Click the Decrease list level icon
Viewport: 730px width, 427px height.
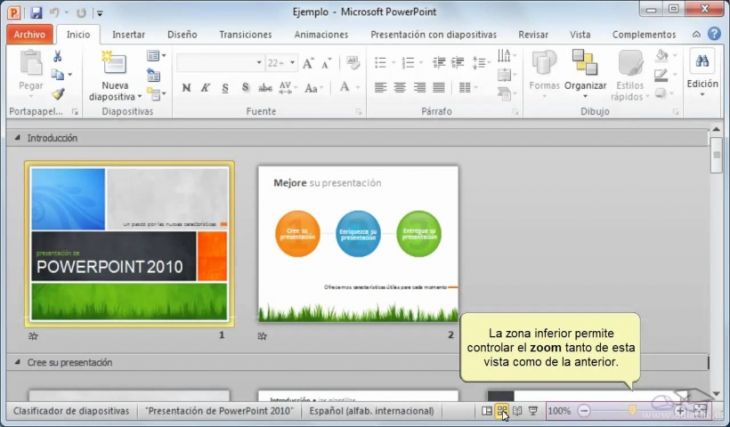tap(439, 63)
